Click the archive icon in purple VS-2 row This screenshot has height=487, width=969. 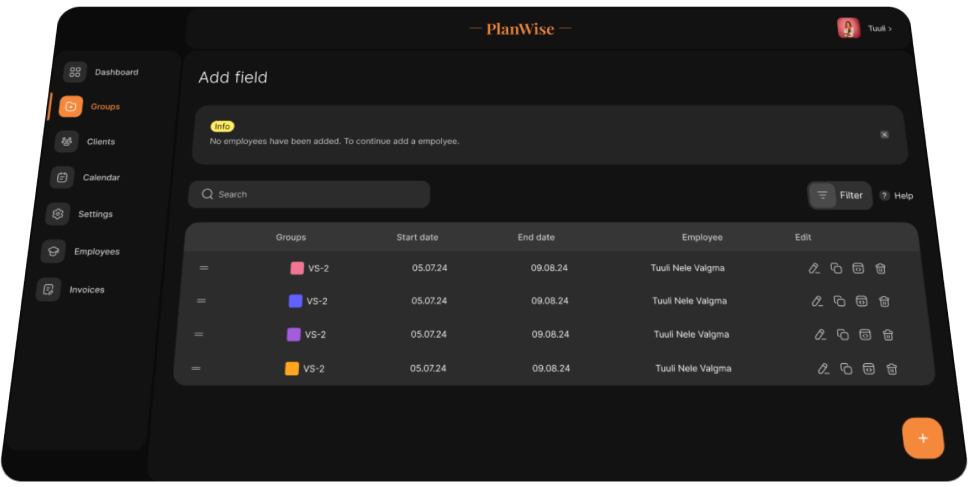[865, 335]
